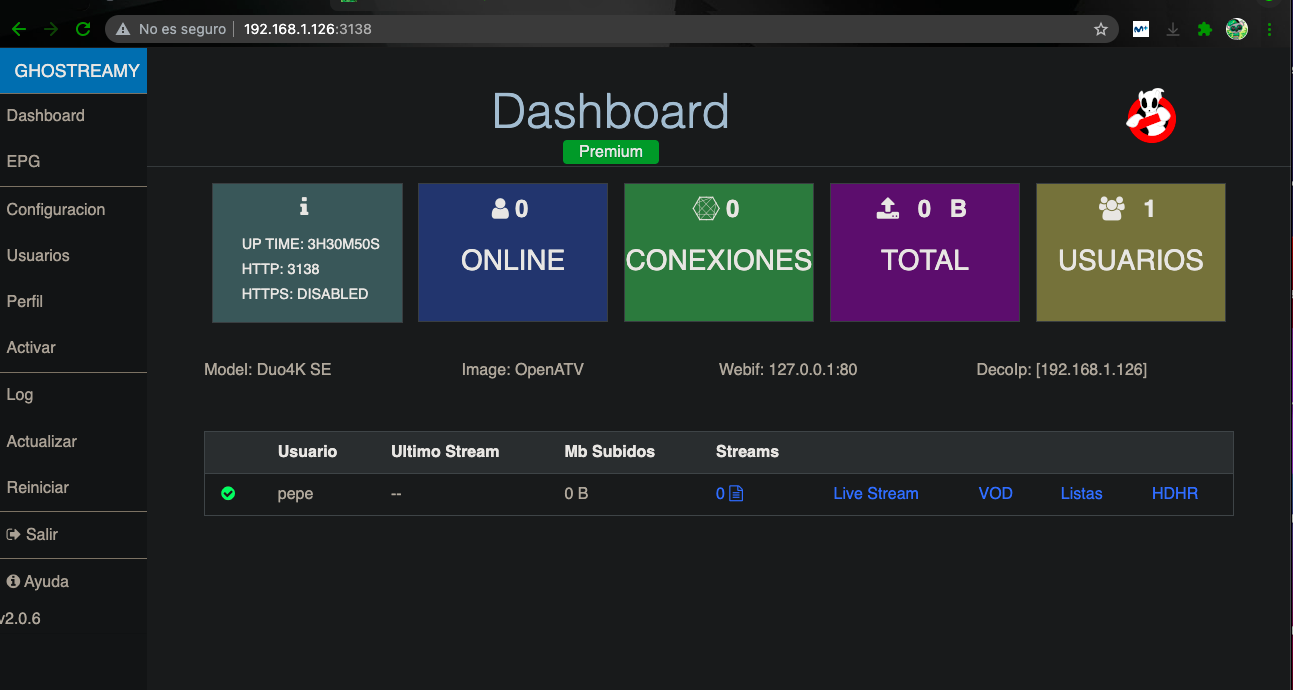
Task: Open Live Stream link for pepe
Action: click(x=875, y=493)
